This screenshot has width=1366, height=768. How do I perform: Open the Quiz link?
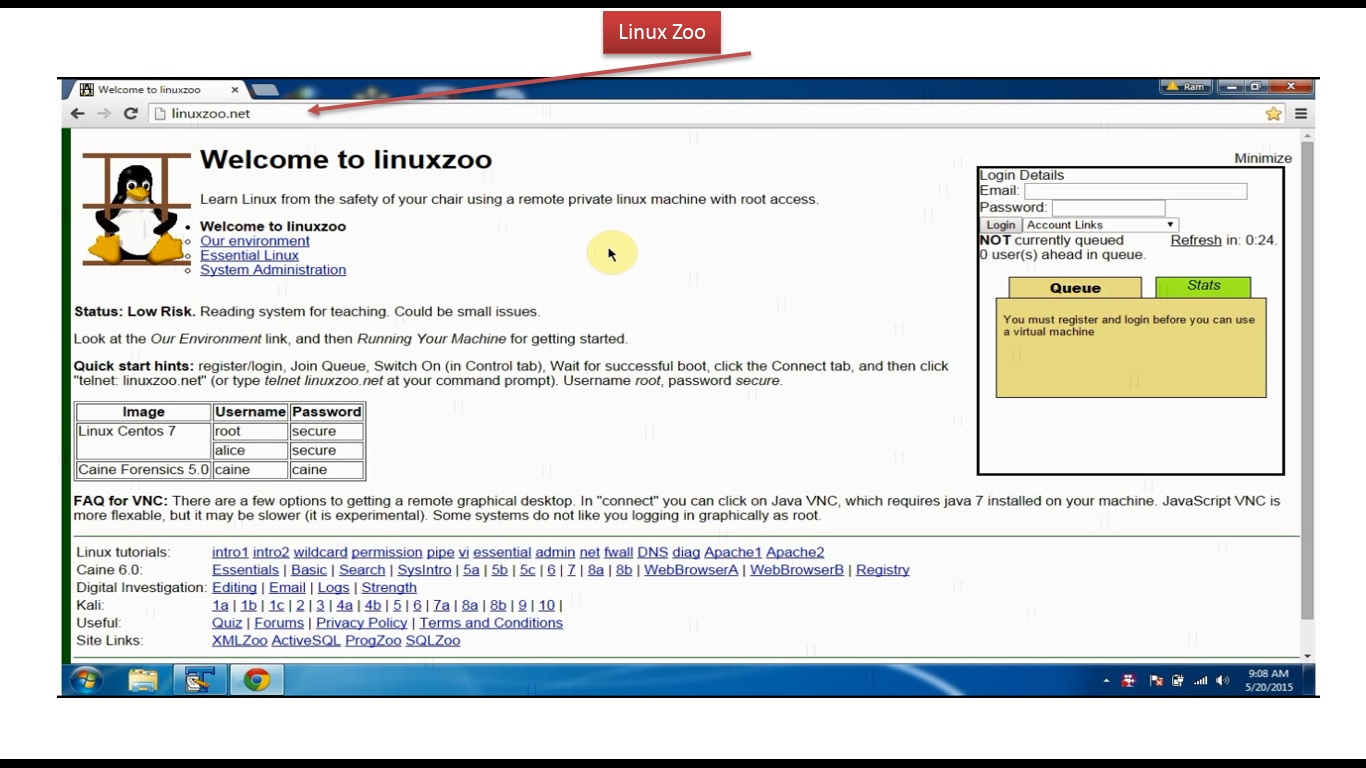[x=227, y=623]
